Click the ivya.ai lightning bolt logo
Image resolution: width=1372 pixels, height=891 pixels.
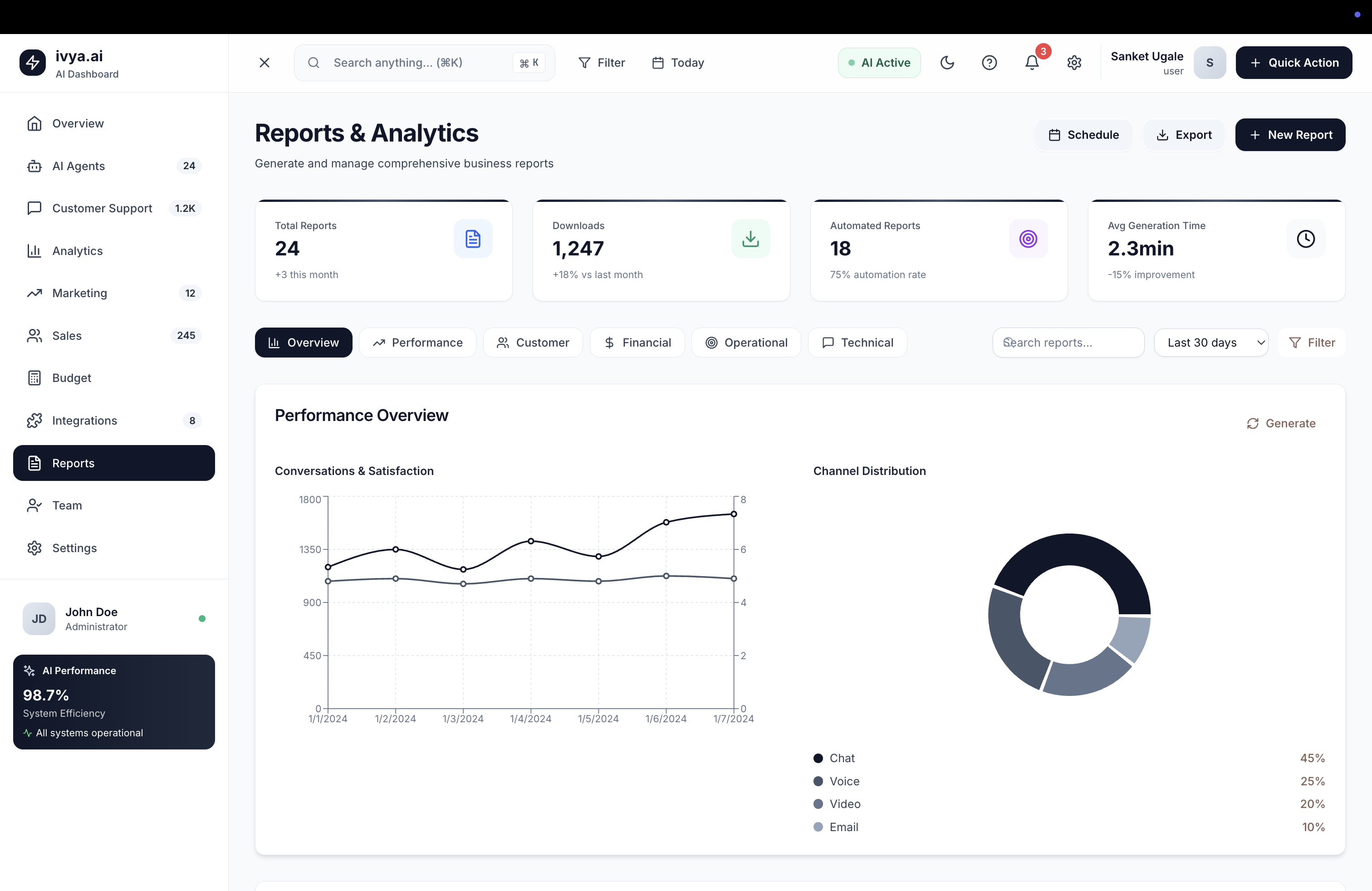tap(33, 62)
